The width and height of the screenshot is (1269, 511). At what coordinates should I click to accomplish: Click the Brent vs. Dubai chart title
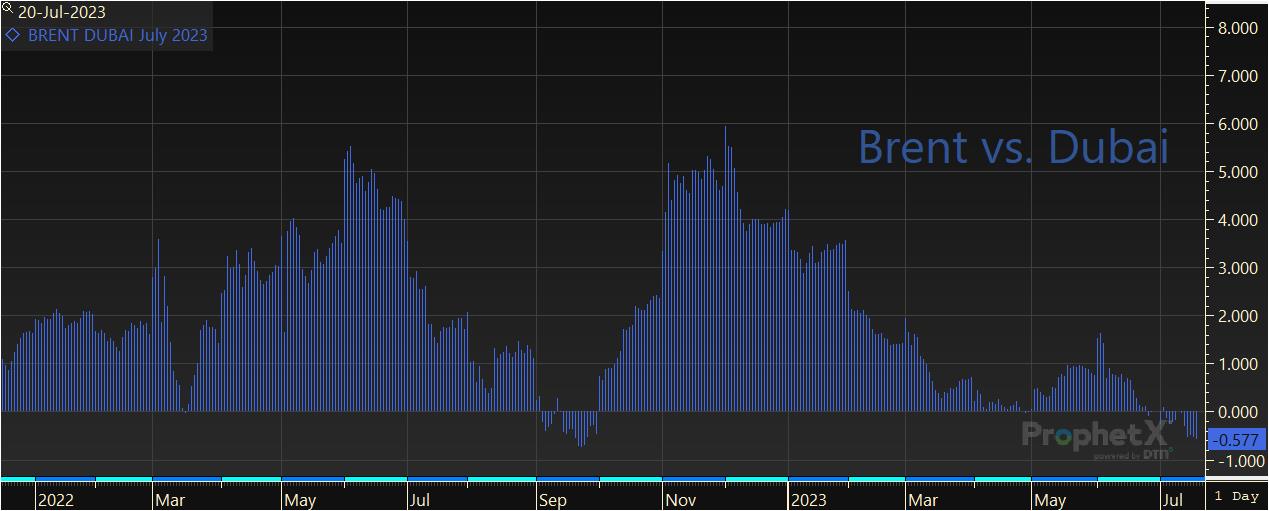[1013, 147]
